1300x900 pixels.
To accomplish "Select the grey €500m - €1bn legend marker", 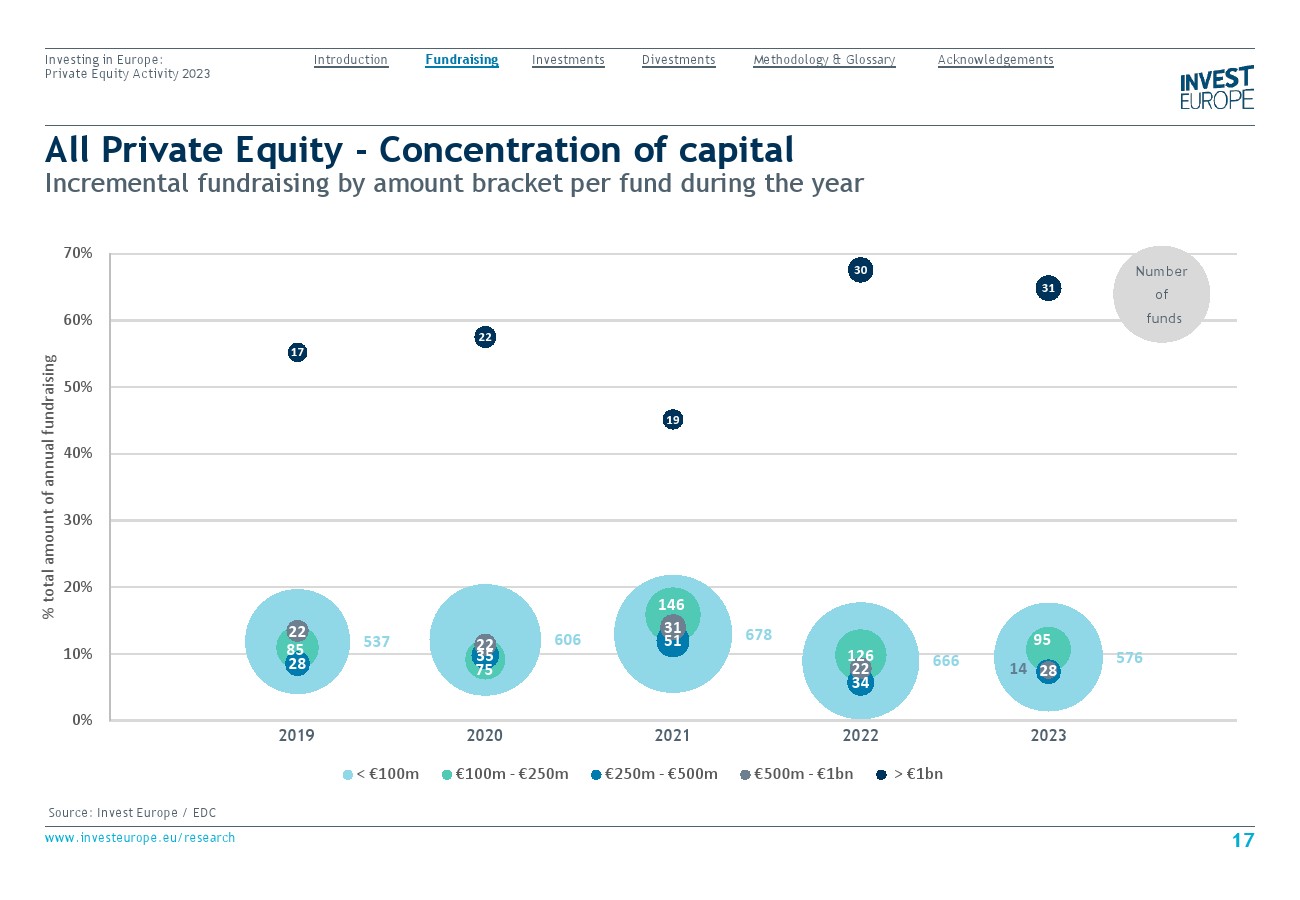I will coord(745,774).
